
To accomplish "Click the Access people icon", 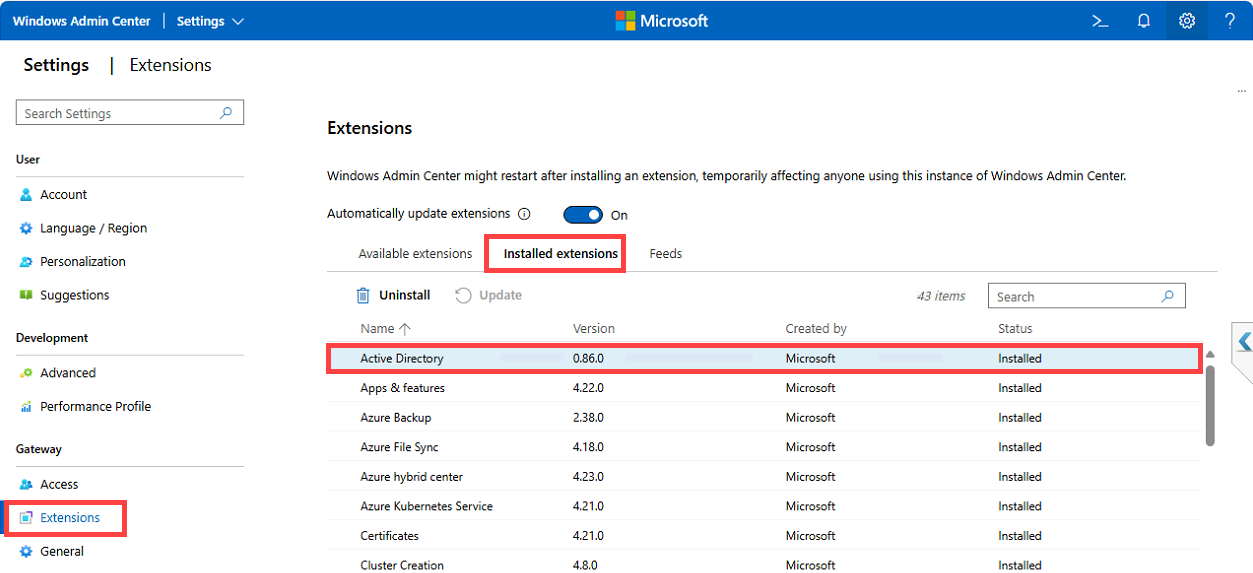I will (x=26, y=485).
